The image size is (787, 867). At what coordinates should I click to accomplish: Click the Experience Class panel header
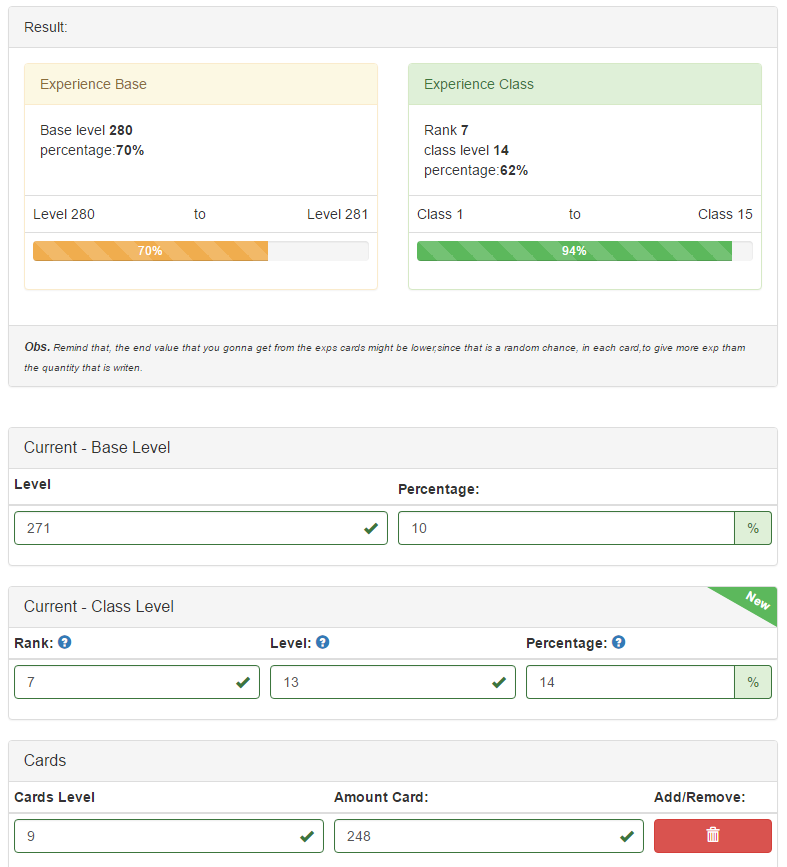[584, 84]
